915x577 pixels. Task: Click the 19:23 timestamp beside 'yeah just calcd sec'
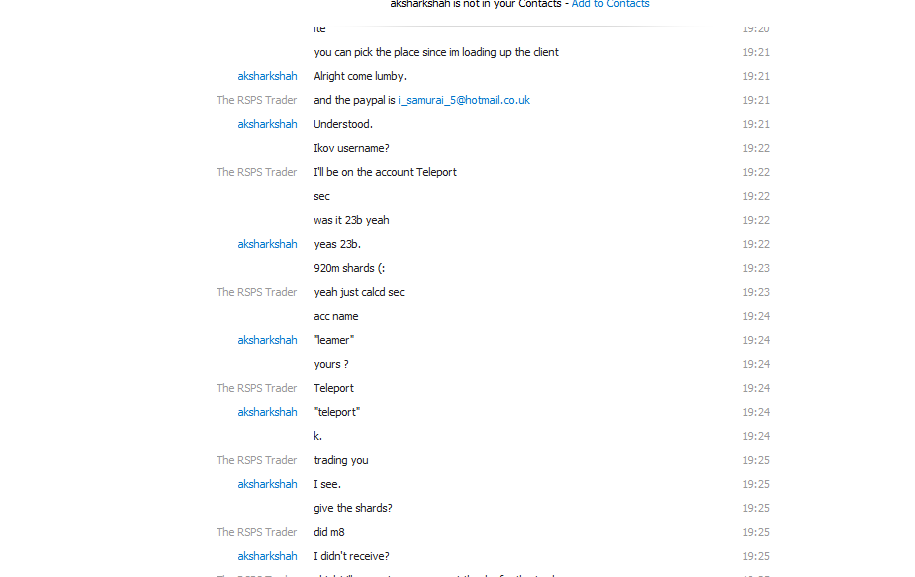pos(756,292)
